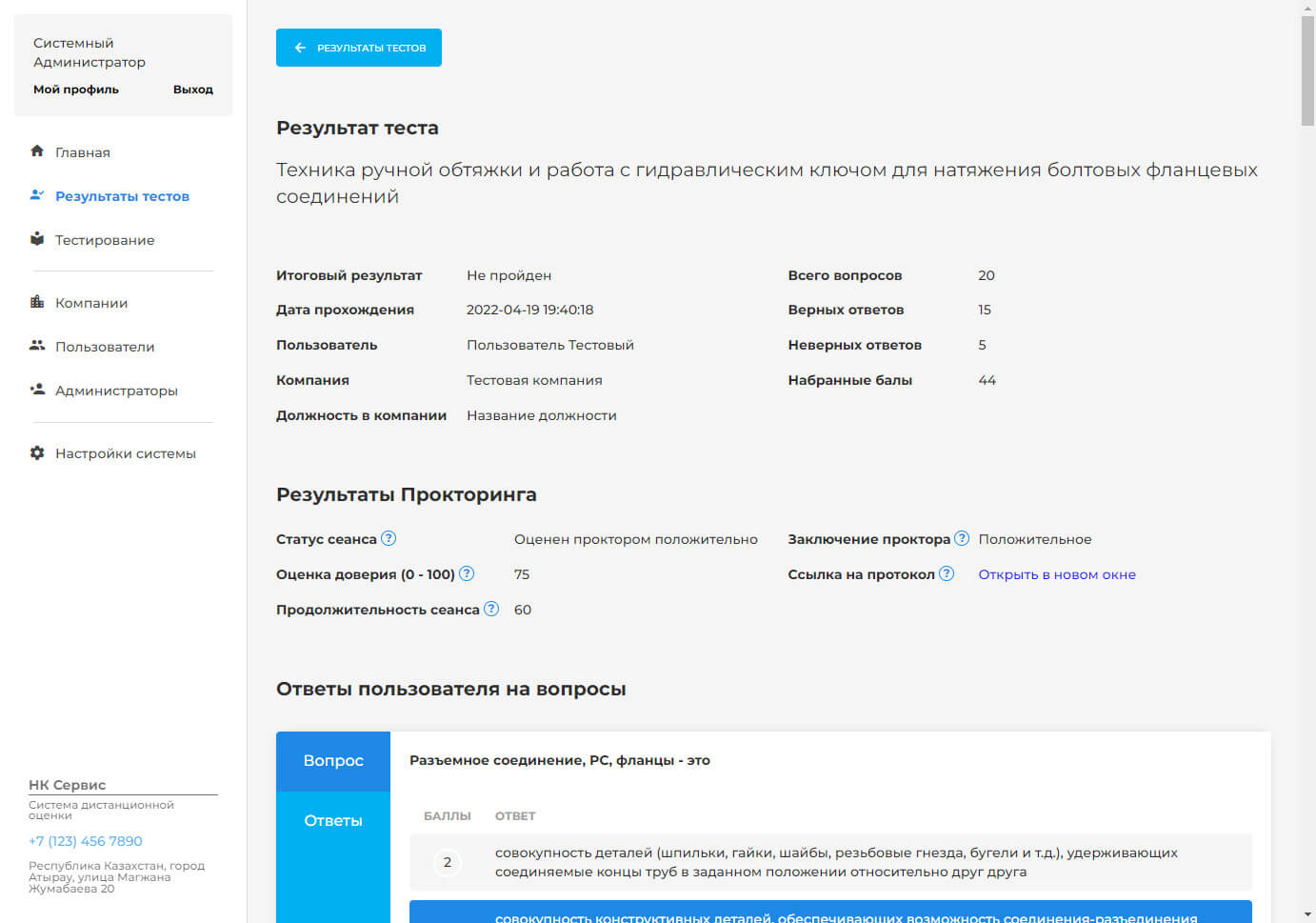
Task: Click the НК Сервис footer title
Action: (67, 785)
